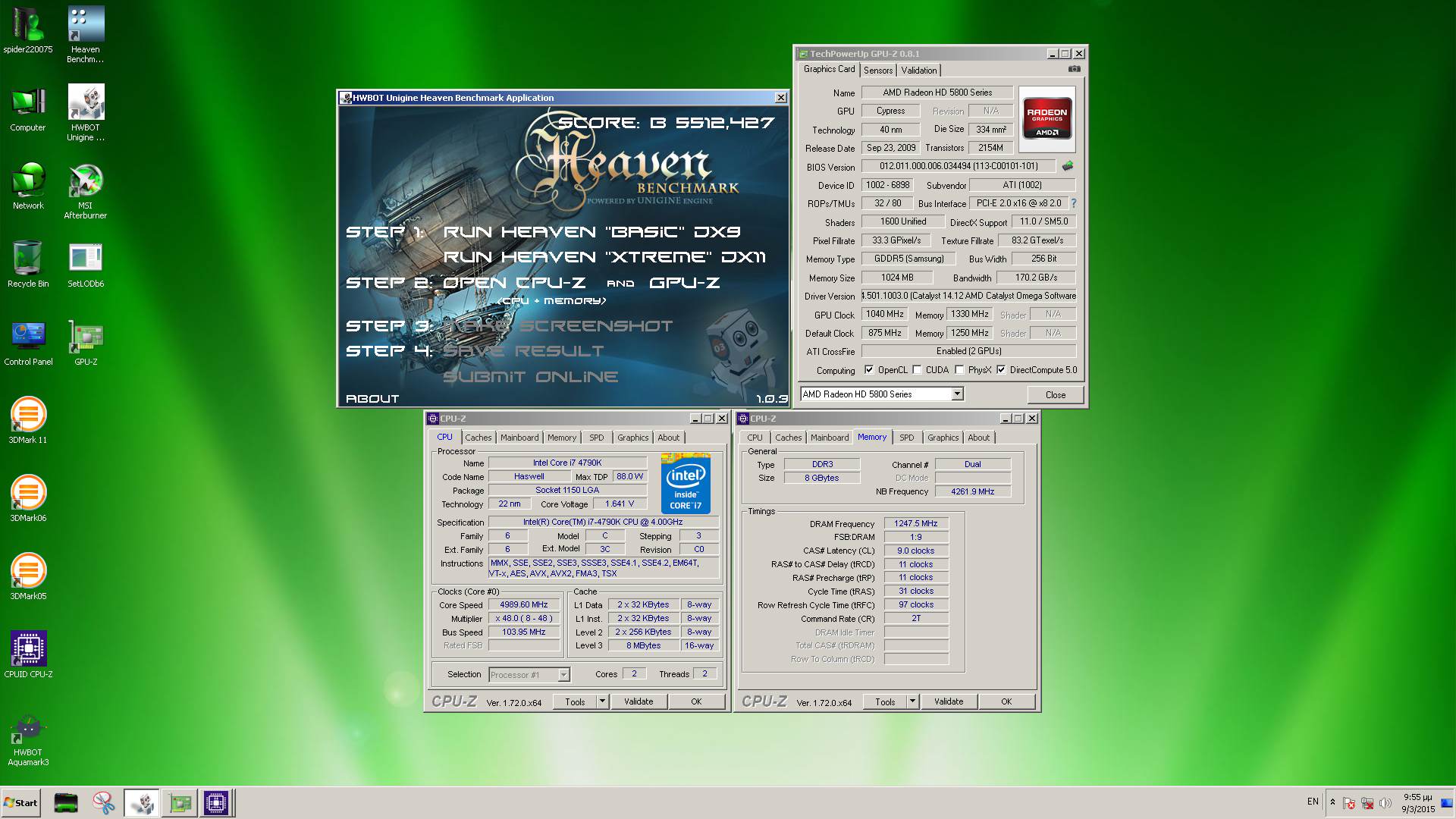
Task: Switch to the Validation tab in GPU-Z
Action: [919, 71]
